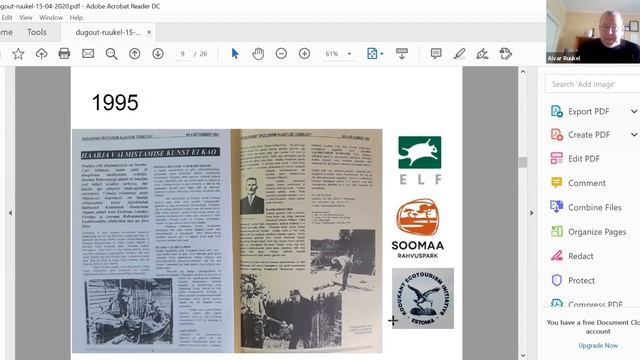
Task: Expand the Create PDF chevron
Action: (634, 135)
